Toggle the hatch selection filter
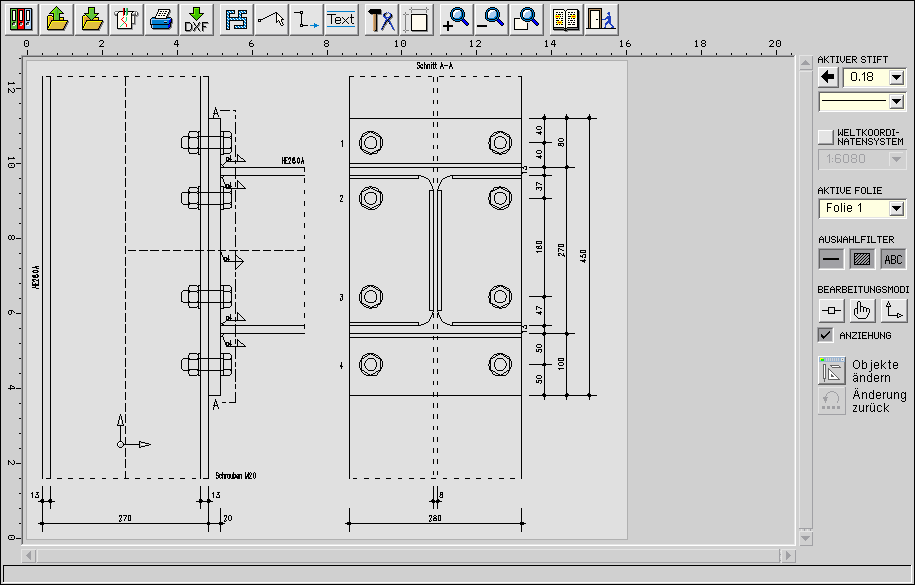915x585 pixels. click(x=862, y=259)
